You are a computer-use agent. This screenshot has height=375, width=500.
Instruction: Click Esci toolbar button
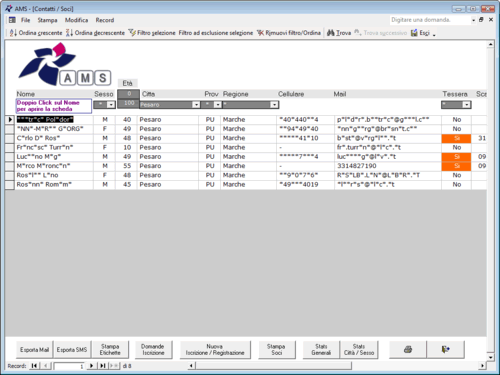click(420, 33)
